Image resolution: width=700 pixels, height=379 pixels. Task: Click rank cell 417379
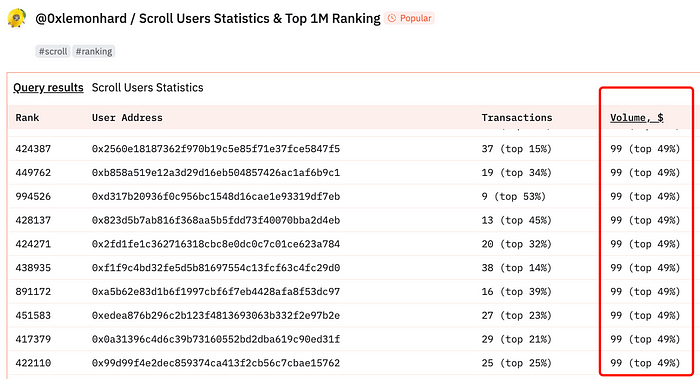(x=33, y=339)
